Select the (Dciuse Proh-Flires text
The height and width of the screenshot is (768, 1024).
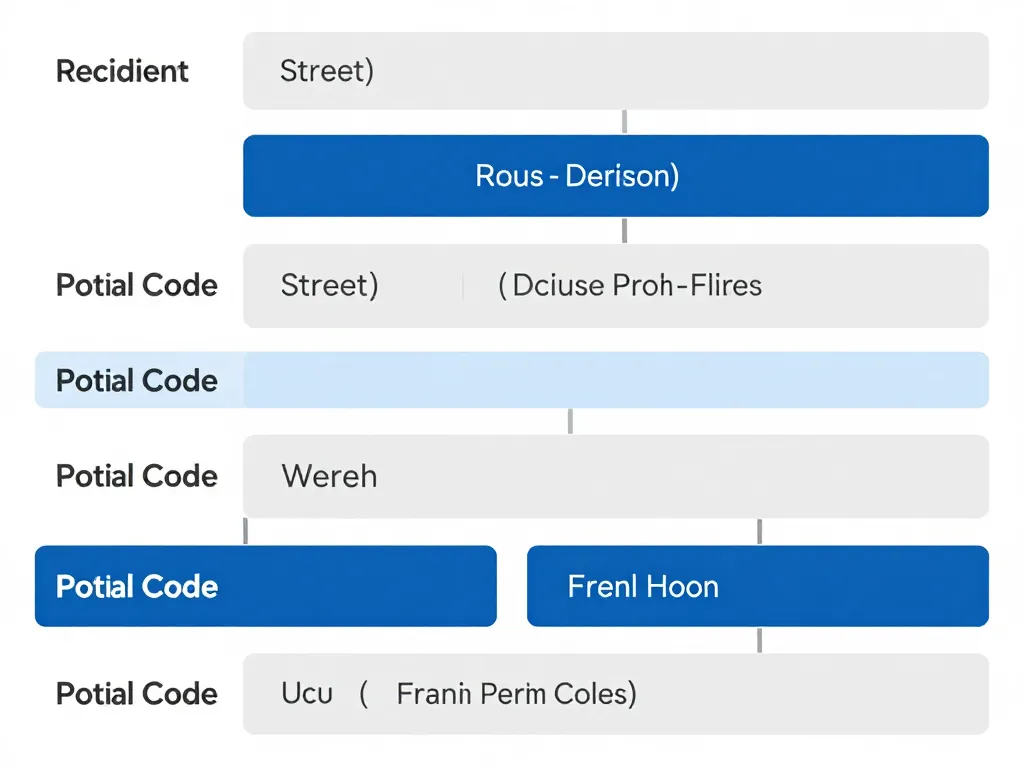[630, 286]
